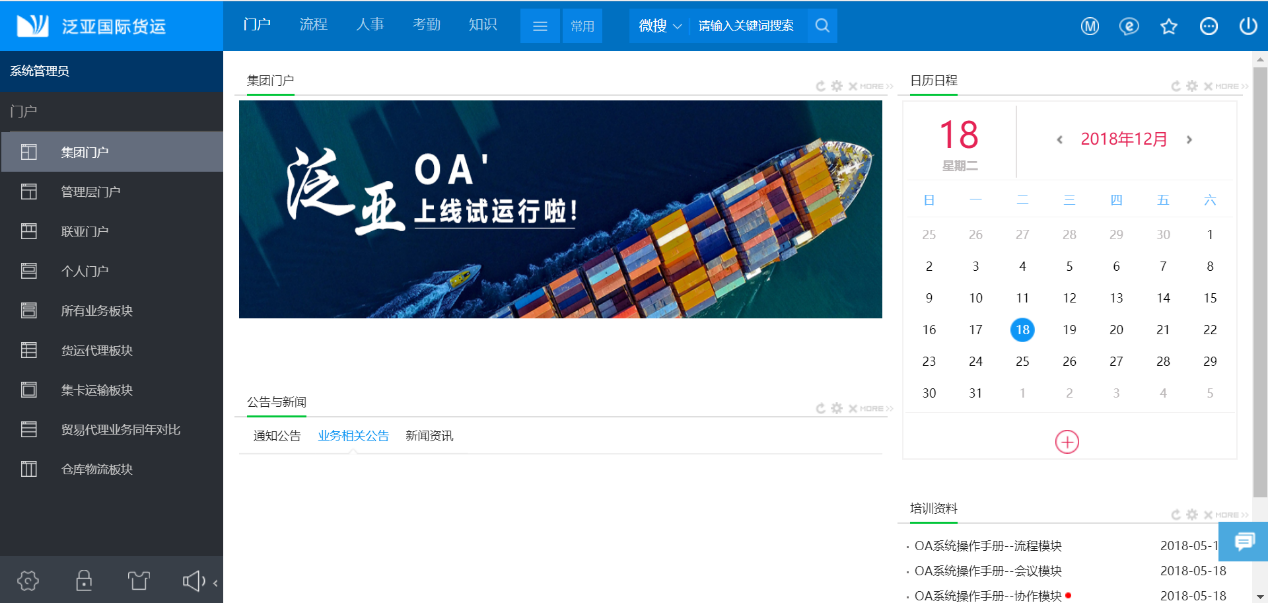This screenshot has height=603, width=1268.
Task: Open OA系统操作手册--会议模块 link
Action: coord(988,571)
